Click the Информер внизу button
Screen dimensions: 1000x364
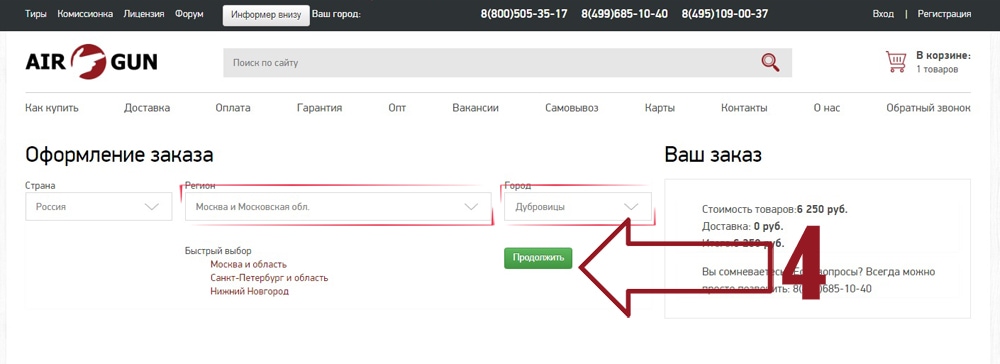266,15
